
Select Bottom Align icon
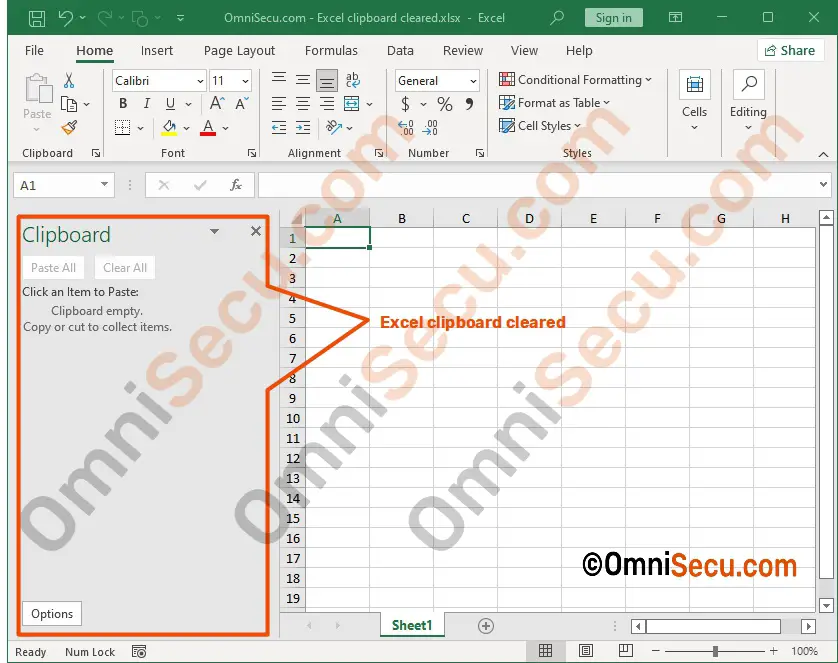327,81
